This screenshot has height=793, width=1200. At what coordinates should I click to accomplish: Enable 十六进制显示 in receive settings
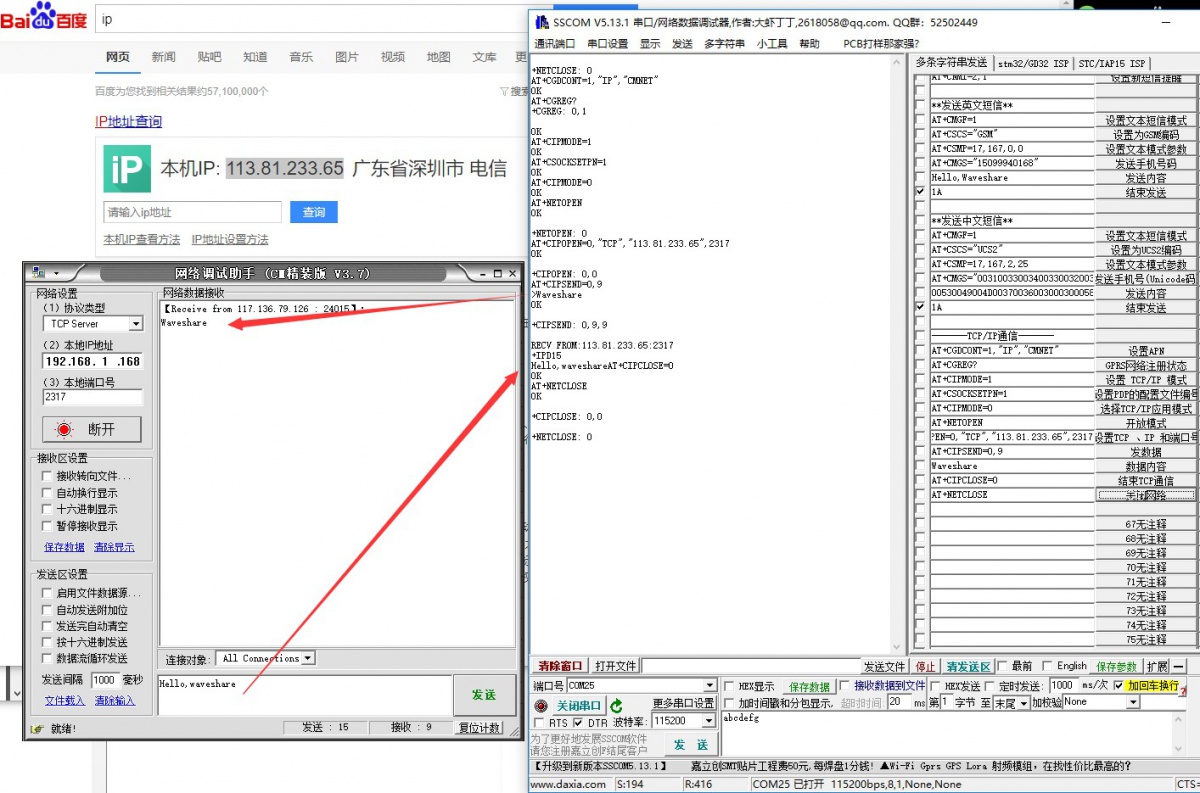click(x=46, y=509)
